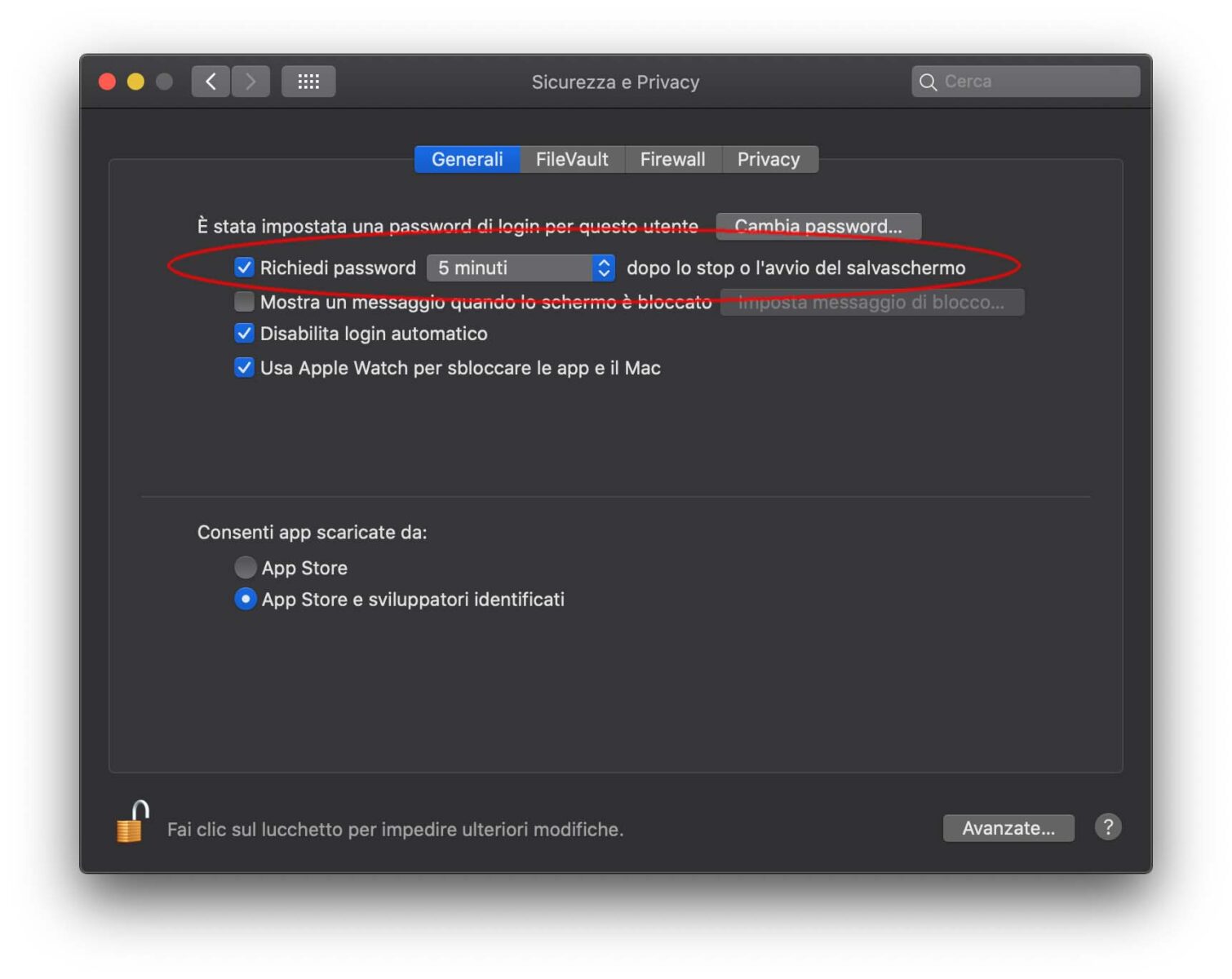Open help via the question mark icon

coord(1108,827)
